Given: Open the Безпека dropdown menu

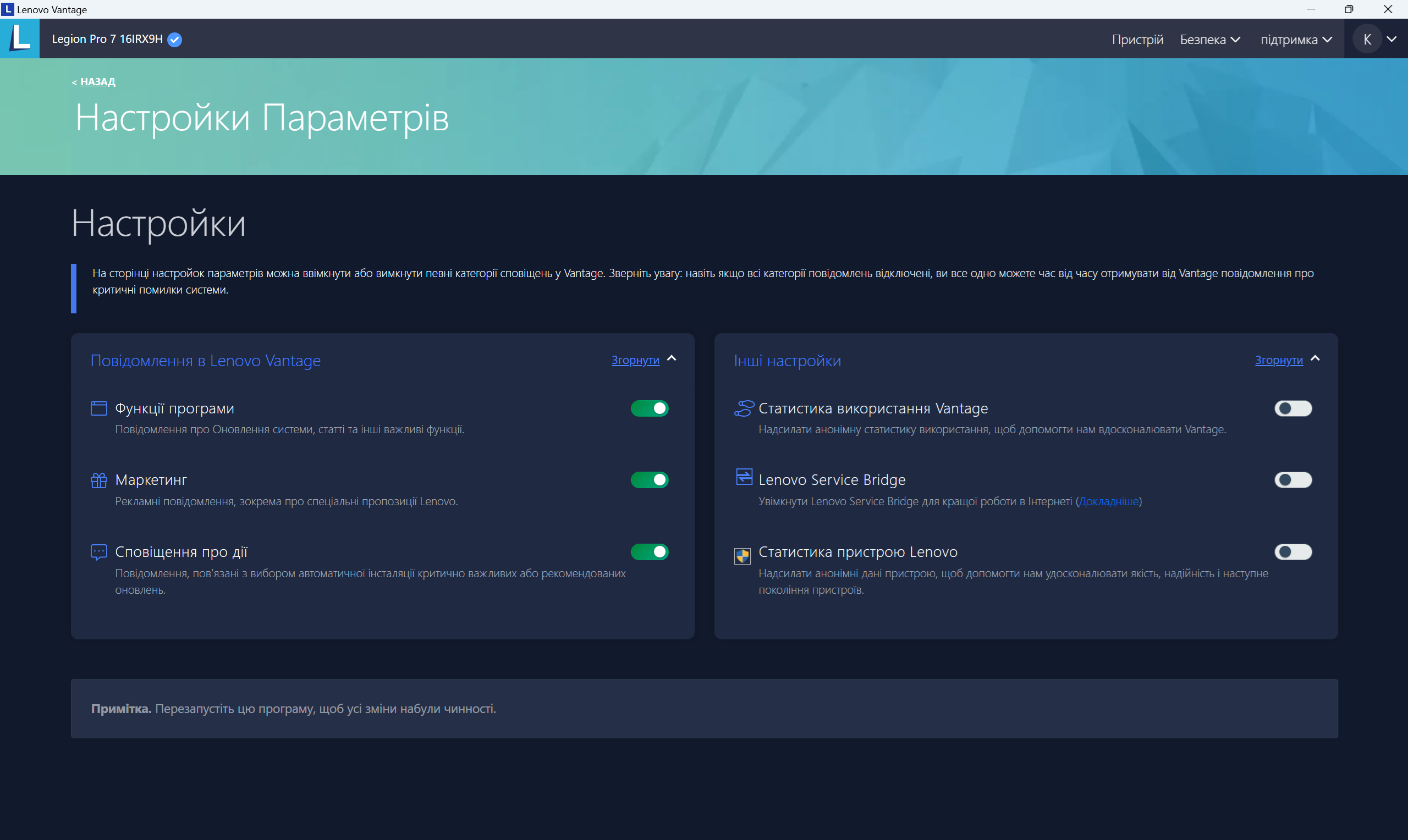Looking at the screenshot, I should [1210, 40].
